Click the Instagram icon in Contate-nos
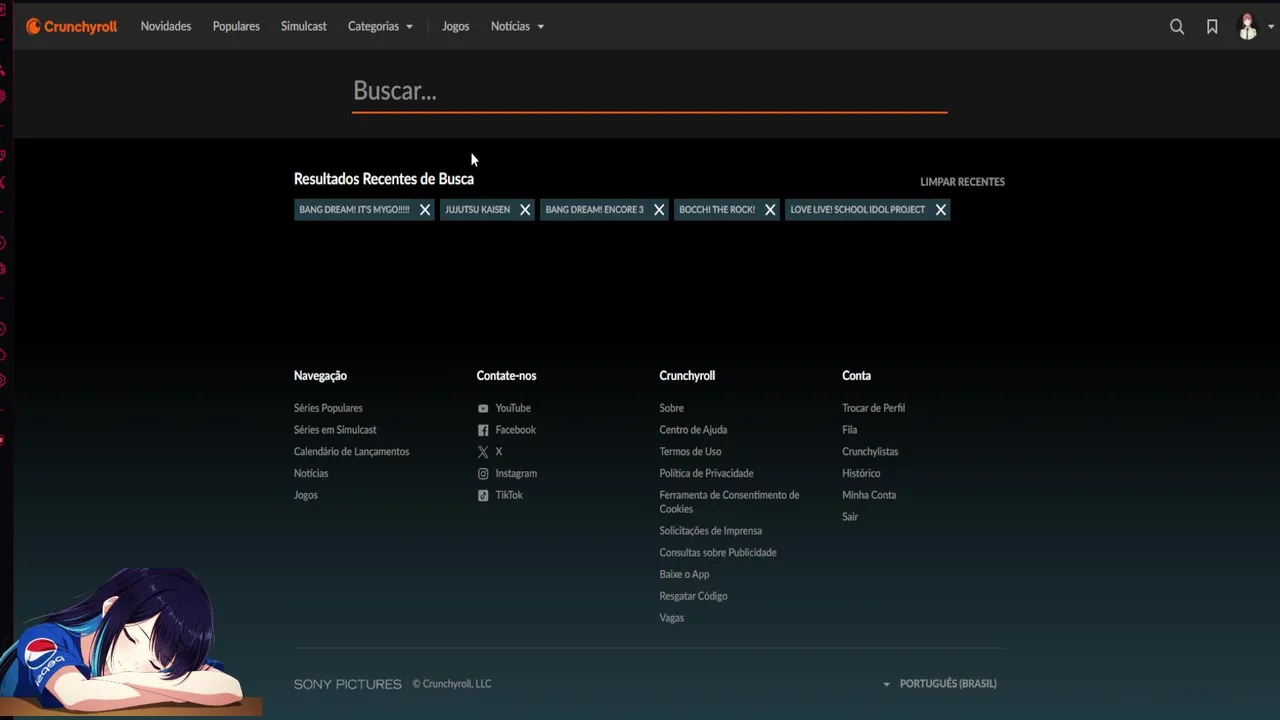 (x=483, y=474)
